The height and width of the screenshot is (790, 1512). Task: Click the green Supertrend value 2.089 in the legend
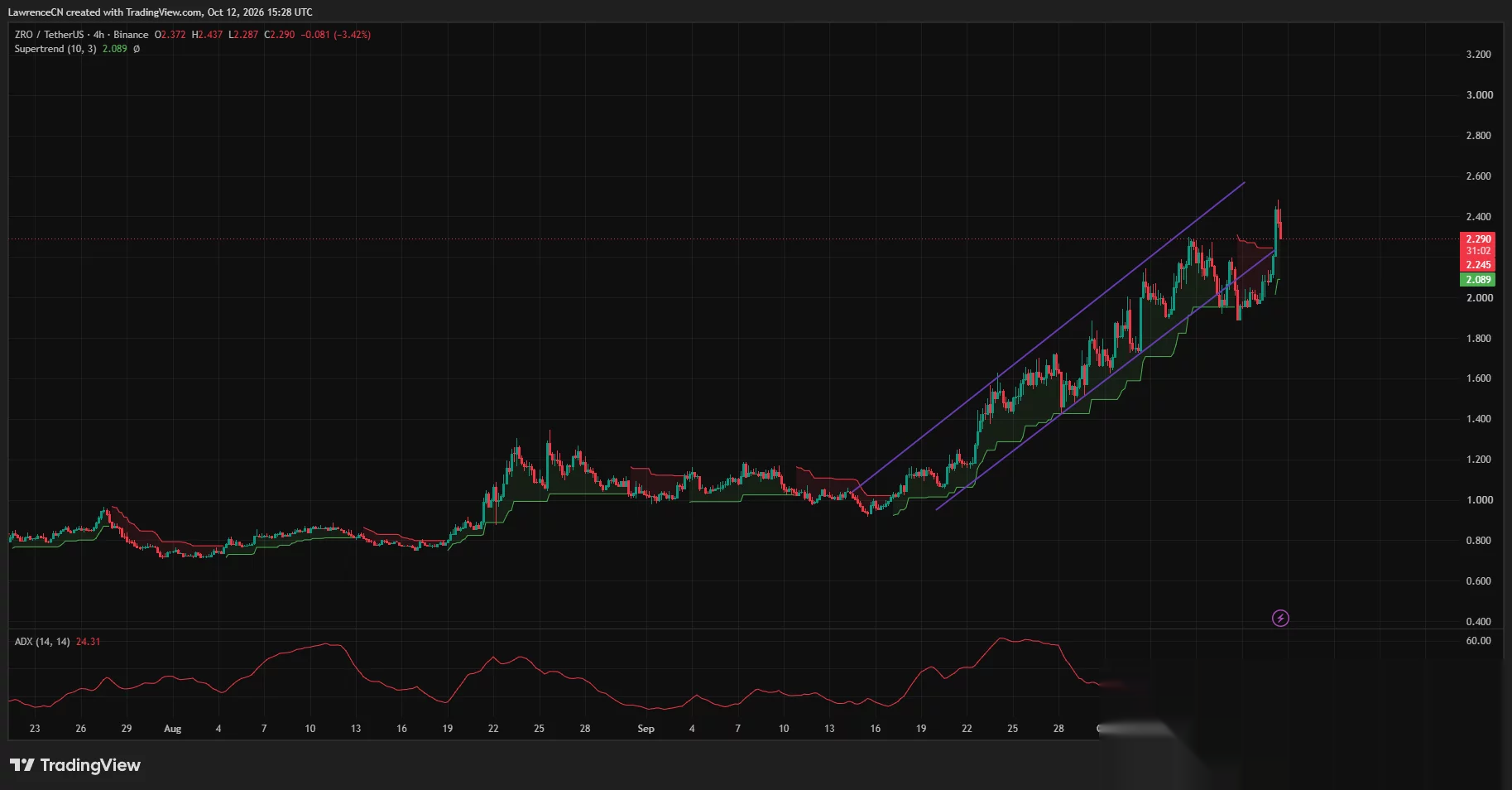click(115, 49)
